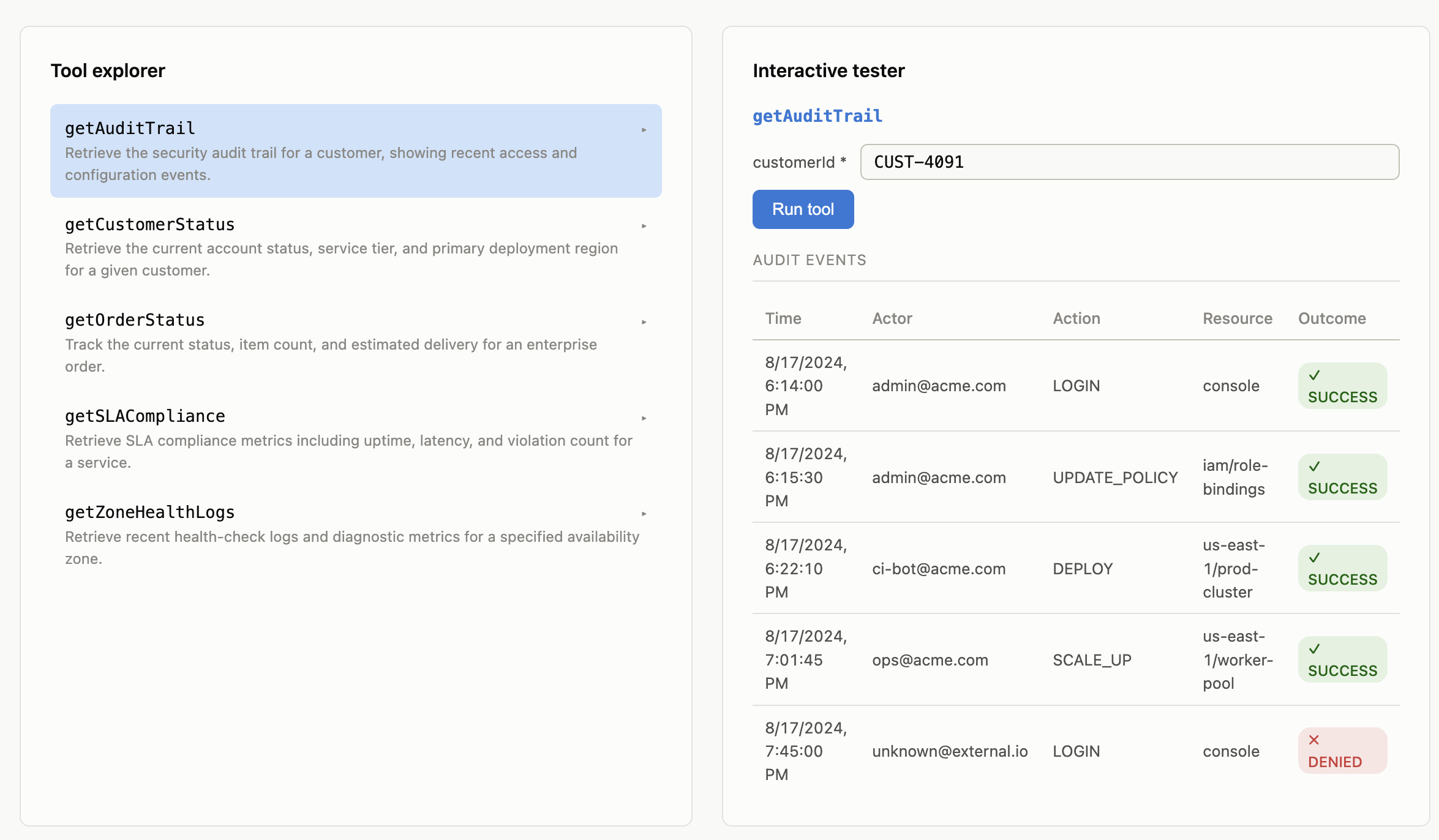Expand the getOrderStatus arrow
This screenshot has height=840, width=1439.
coord(644,322)
